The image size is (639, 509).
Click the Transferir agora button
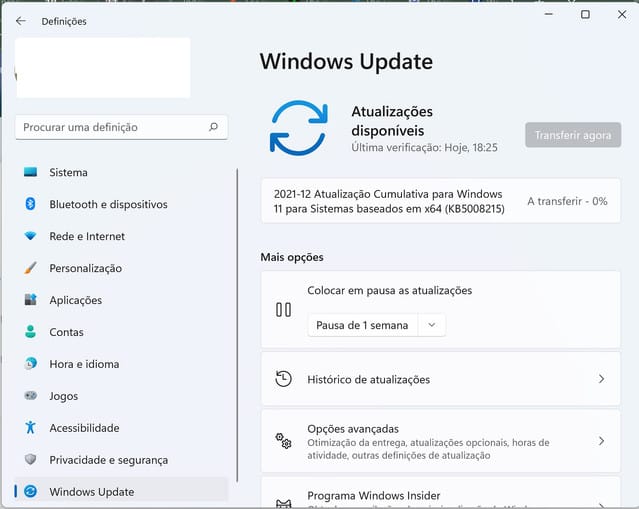573,135
